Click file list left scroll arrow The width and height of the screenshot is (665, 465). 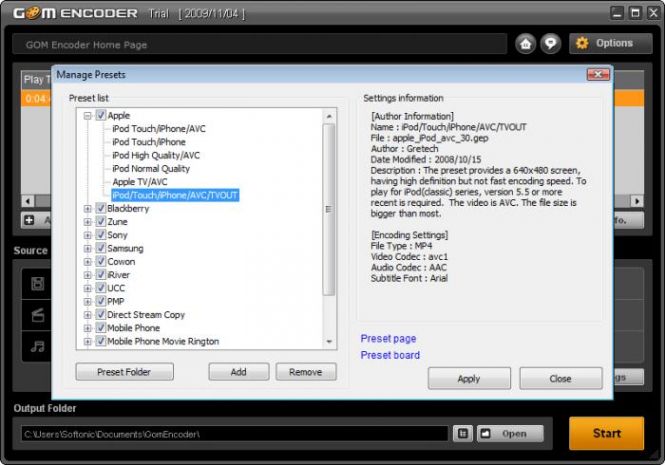pyautogui.click(x=28, y=201)
